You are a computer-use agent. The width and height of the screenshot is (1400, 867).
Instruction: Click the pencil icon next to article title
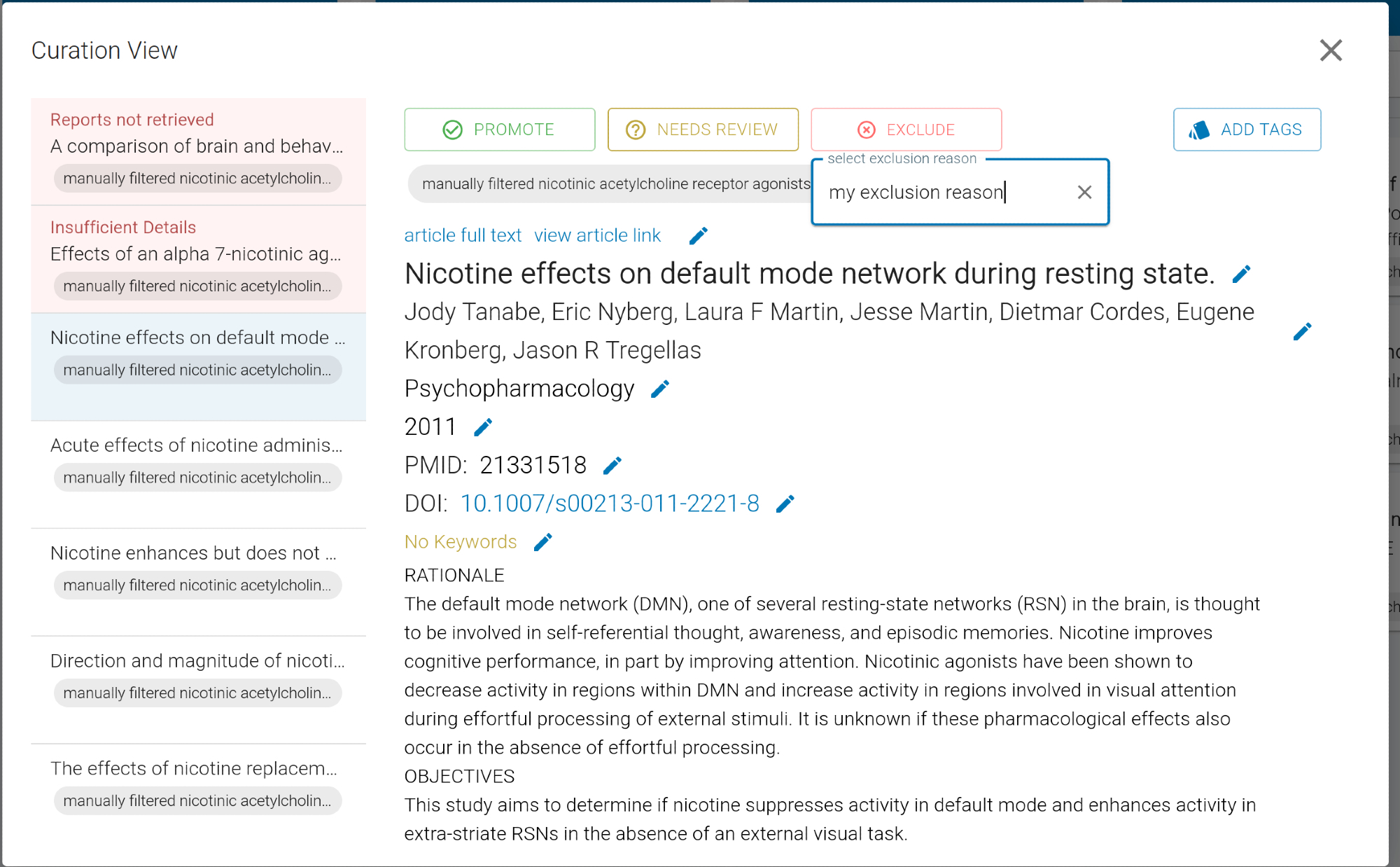pos(1241,275)
